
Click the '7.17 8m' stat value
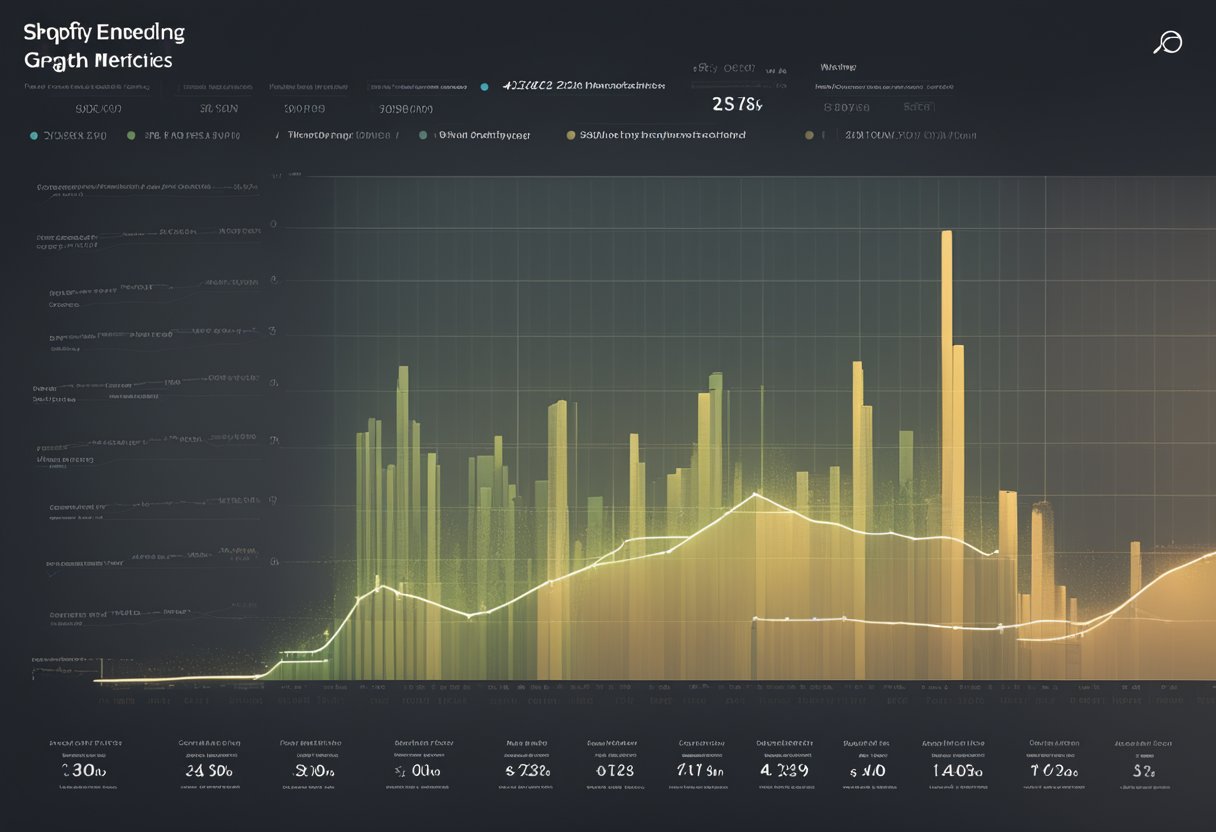[x=700, y=771]
